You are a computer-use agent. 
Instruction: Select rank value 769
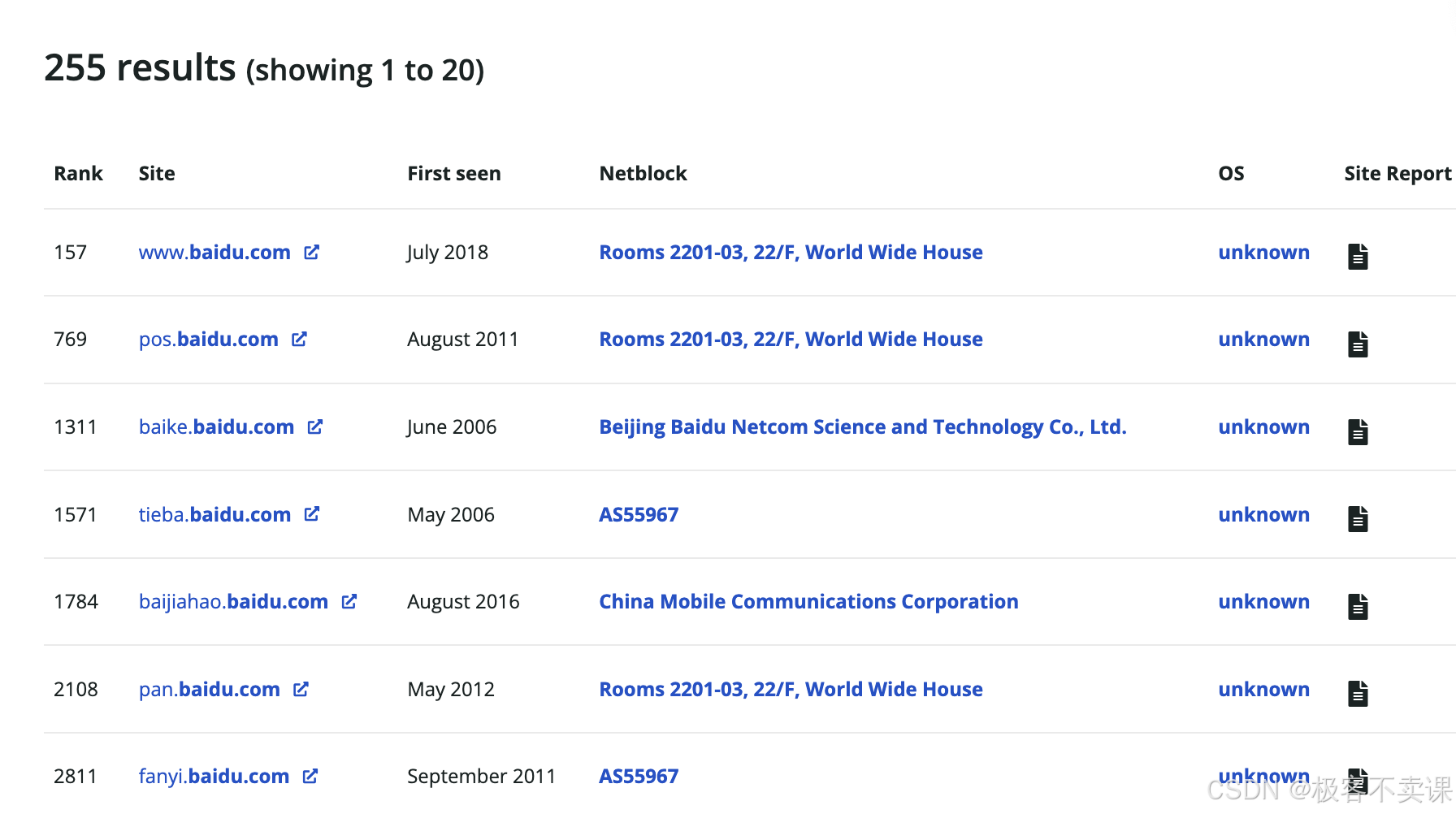(x=70, y=340)
